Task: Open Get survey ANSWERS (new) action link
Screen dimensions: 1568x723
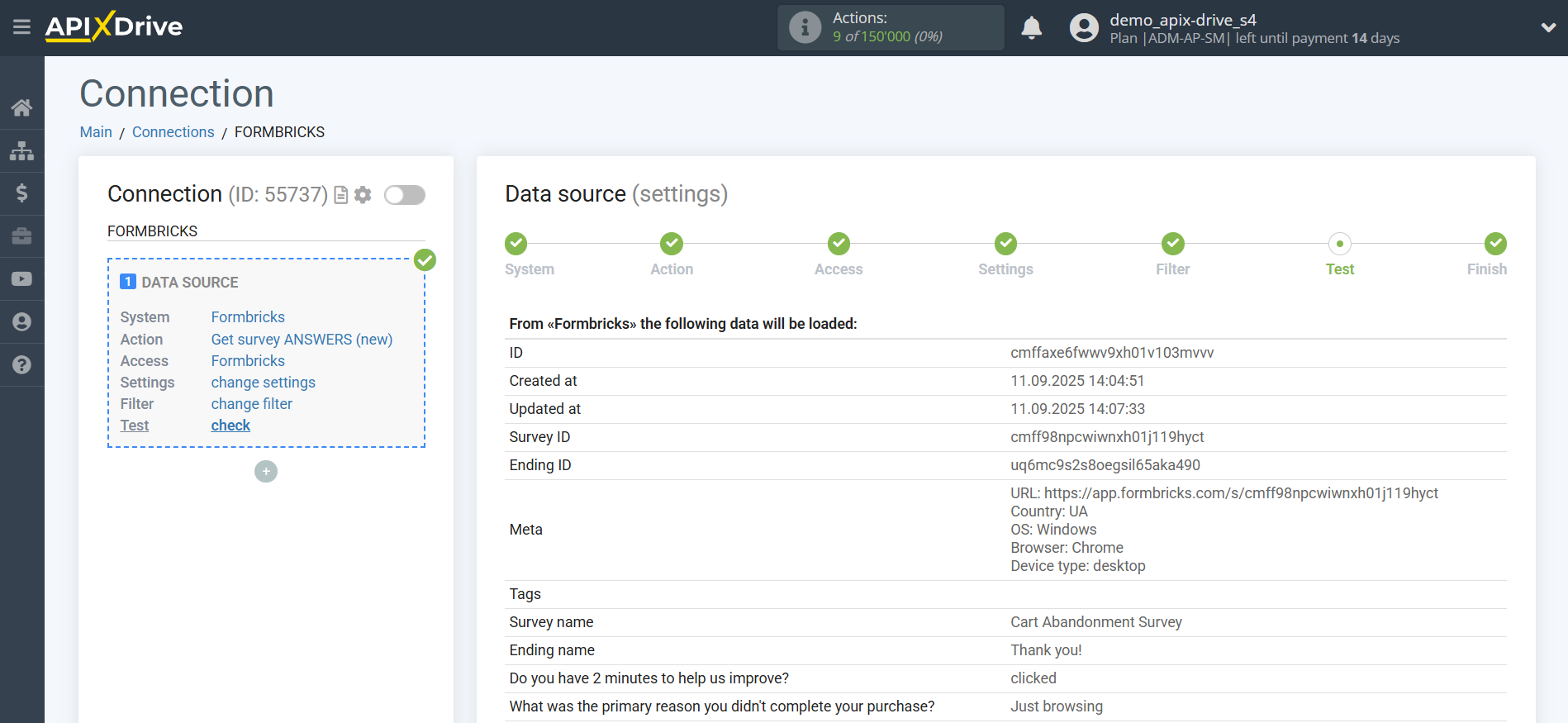Action: pos(302,340)
